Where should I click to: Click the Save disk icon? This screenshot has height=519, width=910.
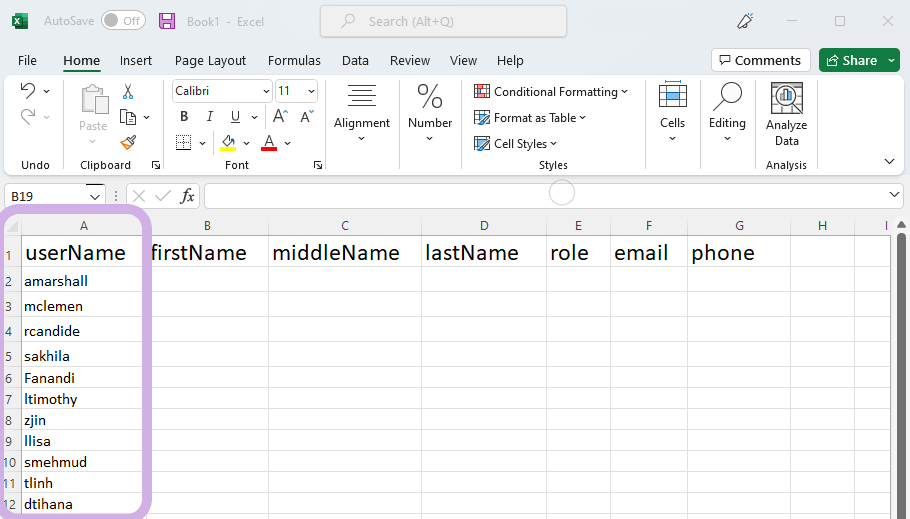point(167,21)
